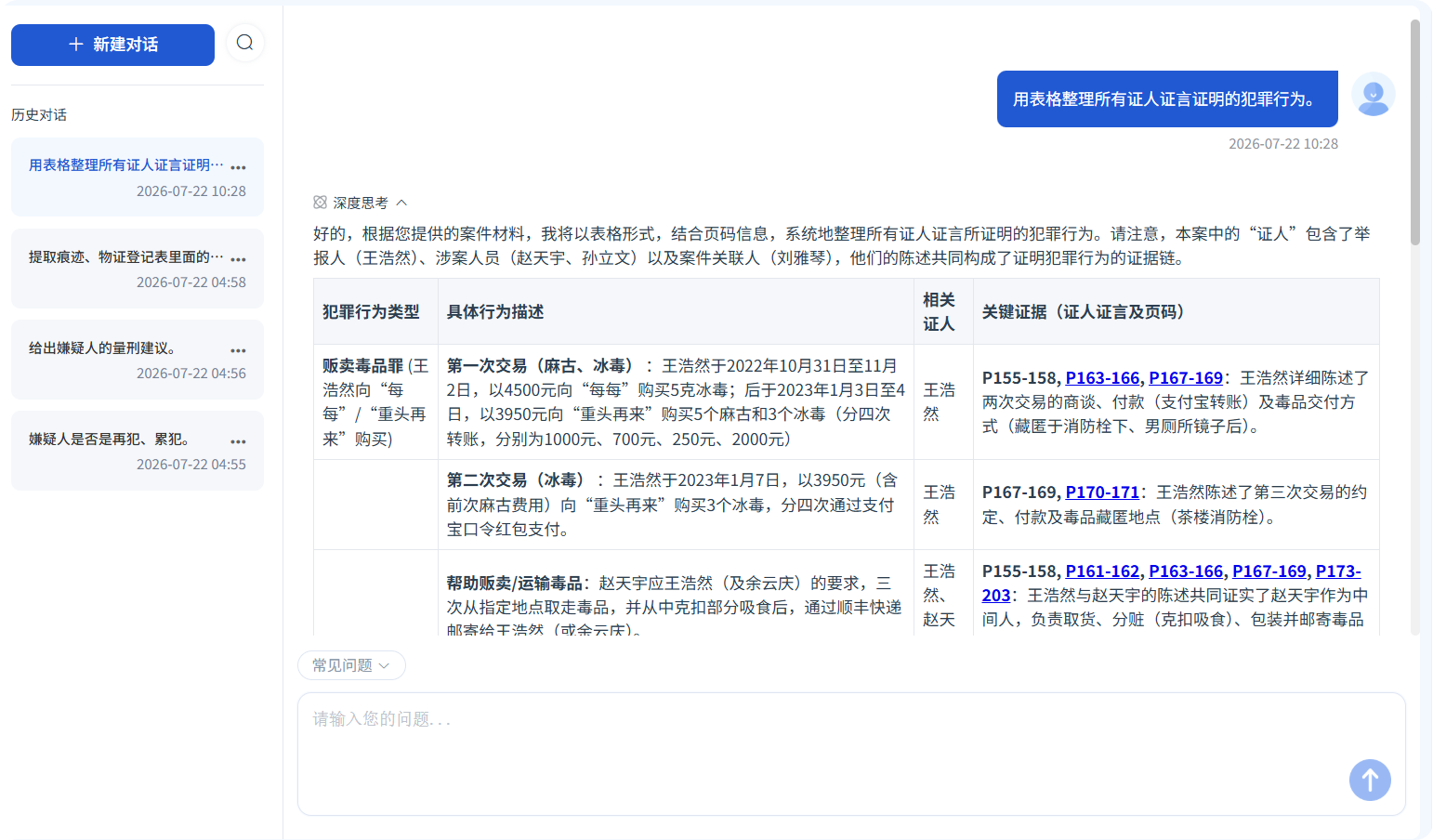This screenshot has height=840, width=1433.
Task: Click the user message bubble 用表格整理所有证人证言证明的犯罪行为
Action: click(x=1167, y=99)
